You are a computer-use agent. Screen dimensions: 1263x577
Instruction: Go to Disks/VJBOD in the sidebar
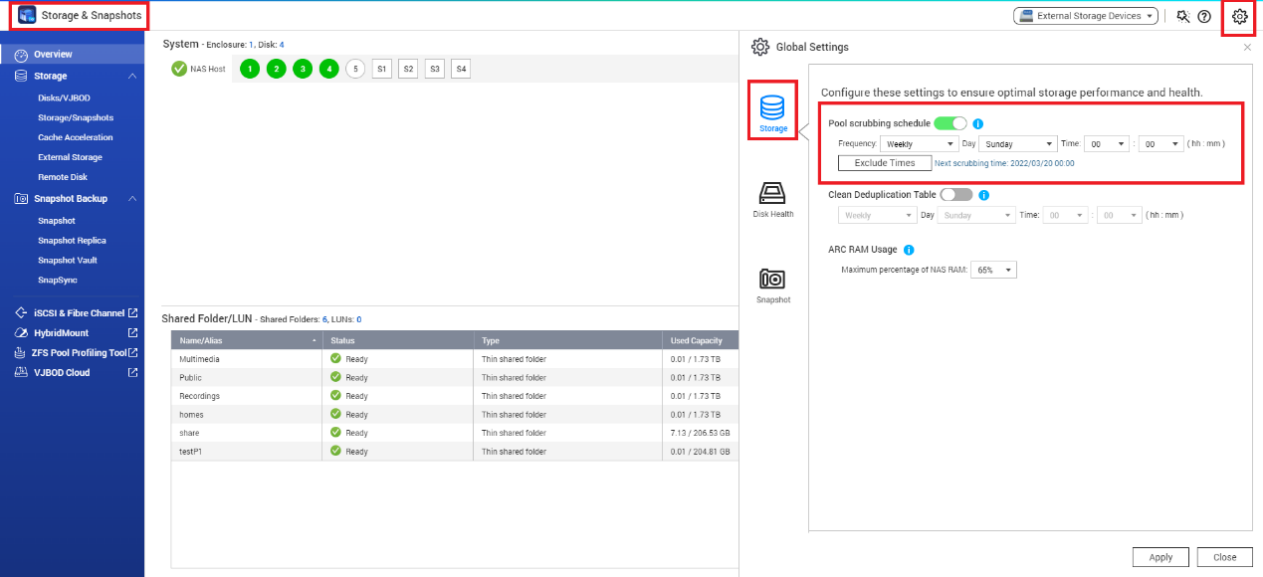click(63, 98)
